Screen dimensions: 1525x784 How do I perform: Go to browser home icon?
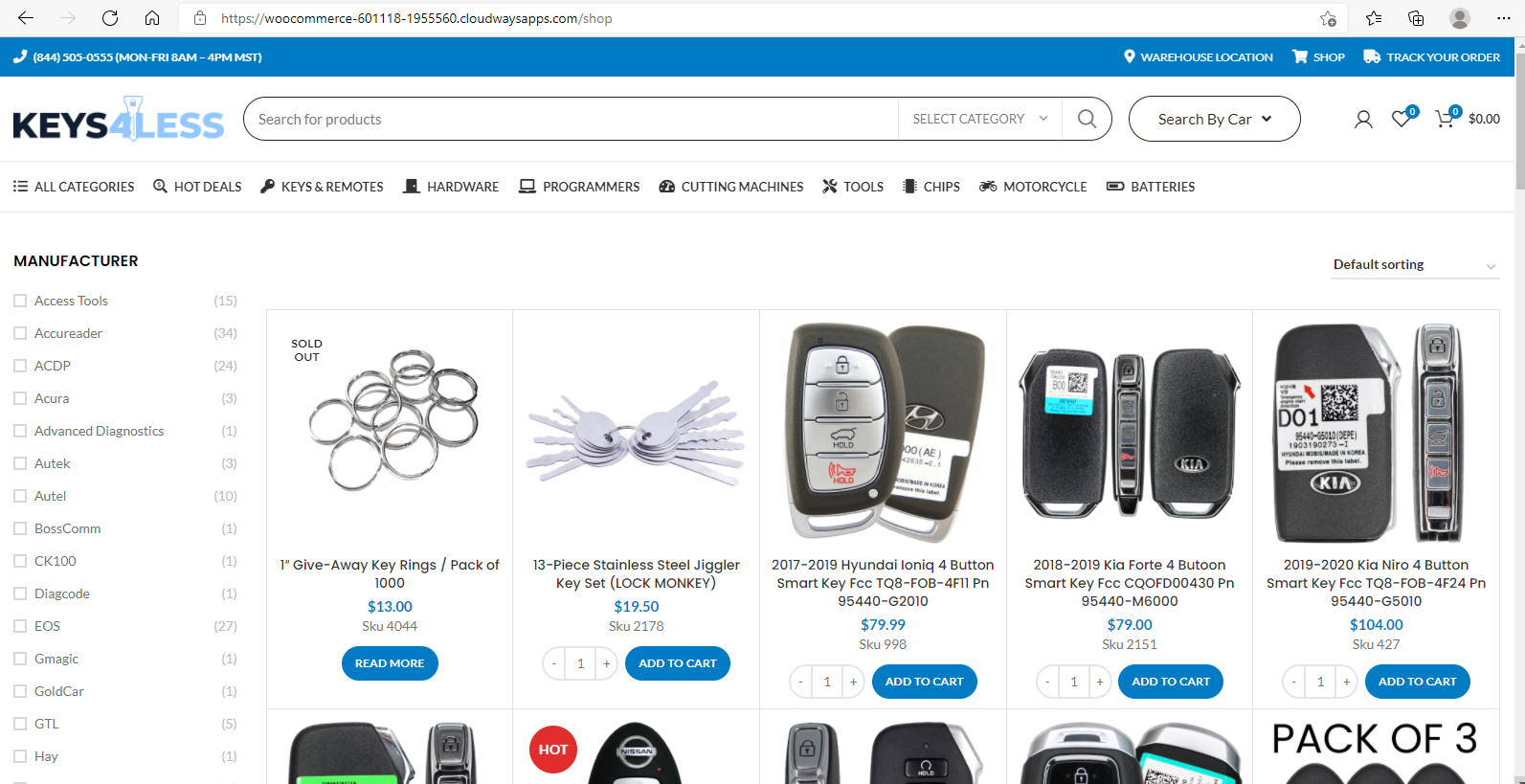coord(152,18)
